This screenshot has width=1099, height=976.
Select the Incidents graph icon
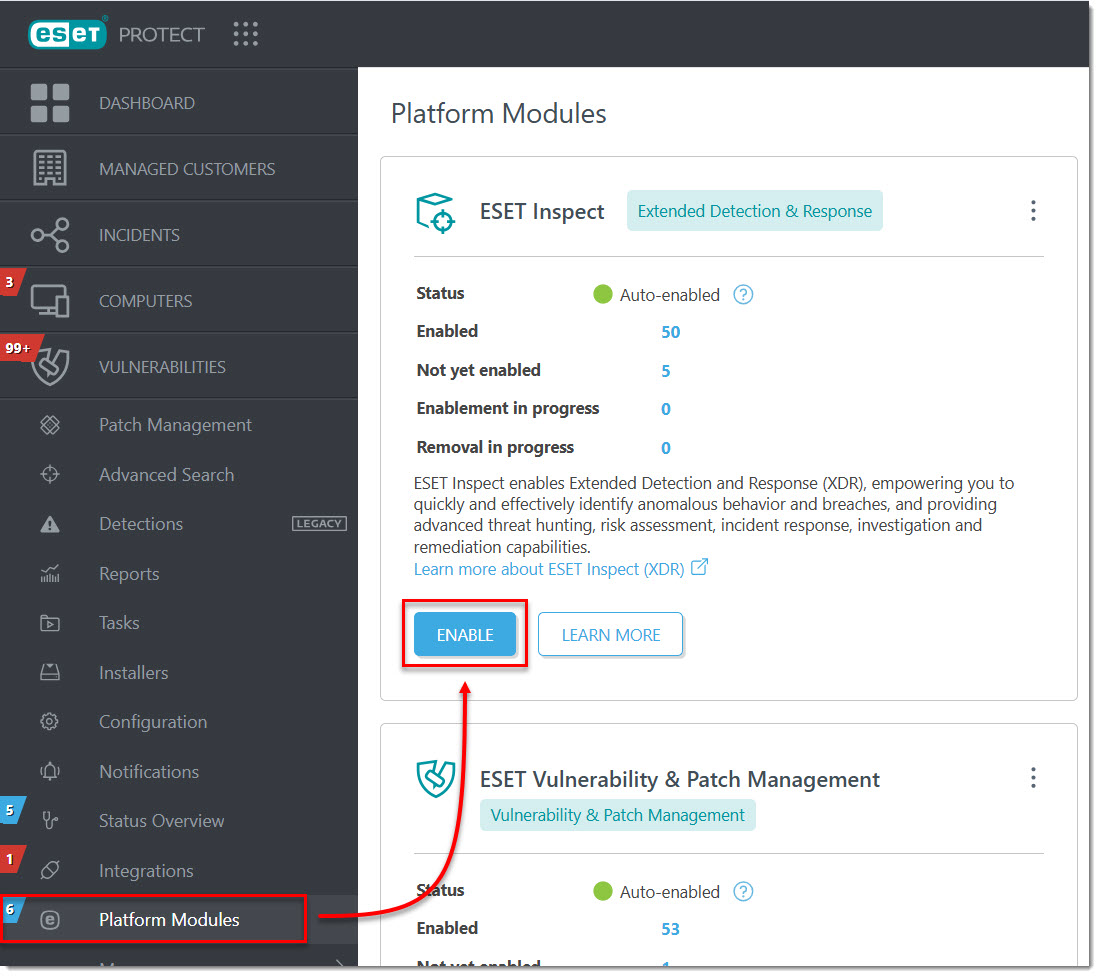(x=50, y=235)
